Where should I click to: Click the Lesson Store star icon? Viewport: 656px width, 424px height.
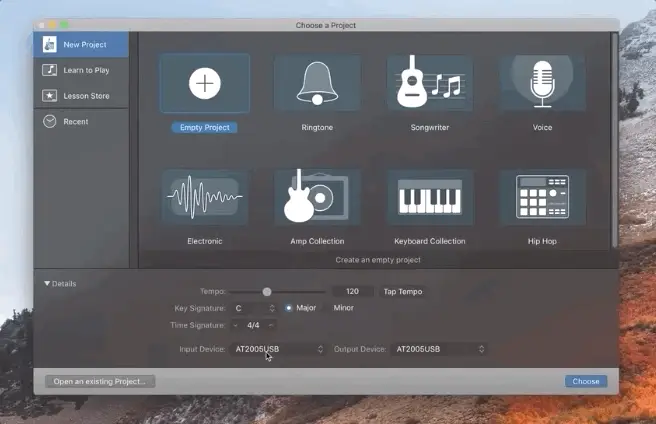coord(49,95)
